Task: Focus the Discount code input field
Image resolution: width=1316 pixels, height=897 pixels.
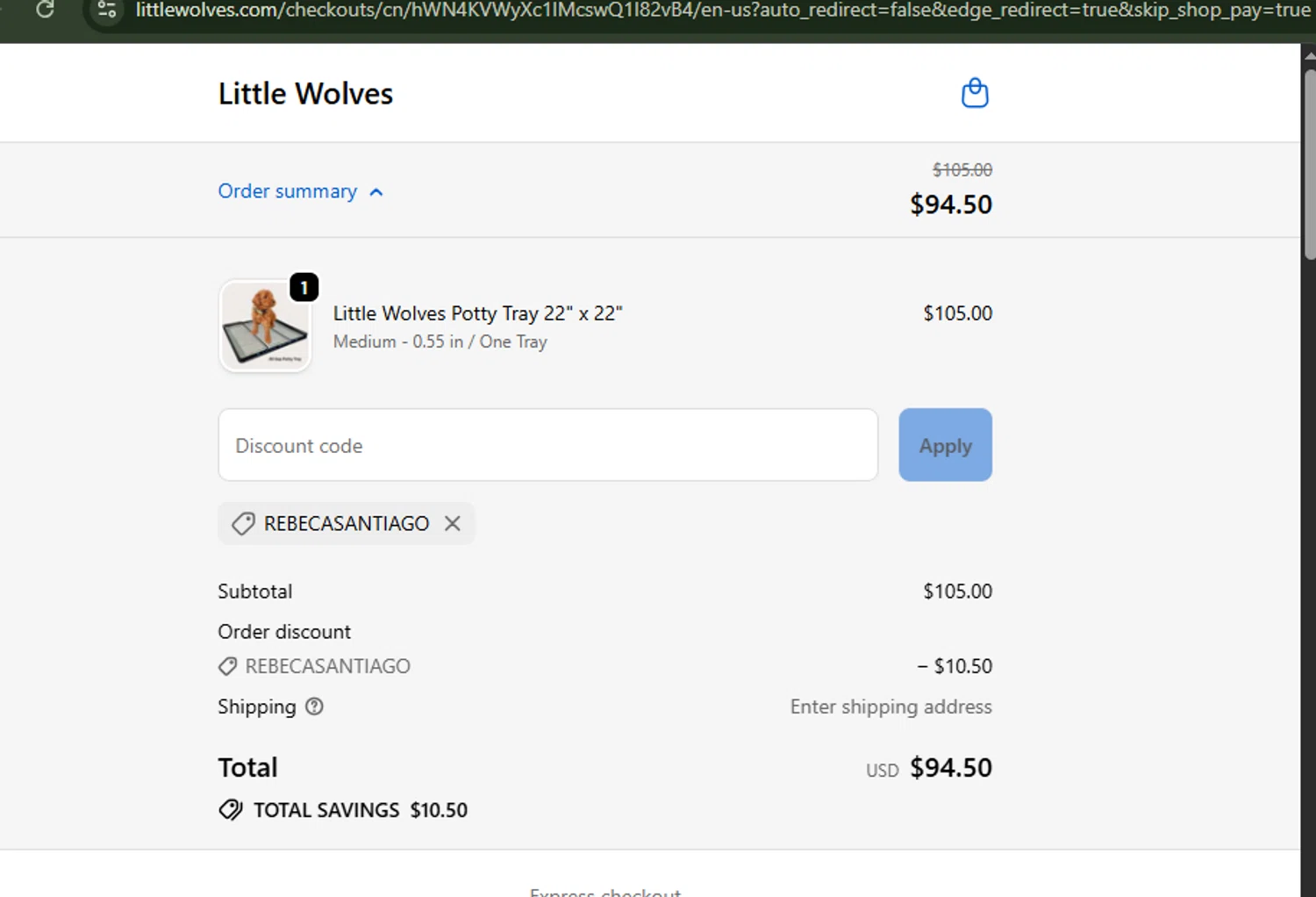Action: pyautogui.click(x=548, y=445)
